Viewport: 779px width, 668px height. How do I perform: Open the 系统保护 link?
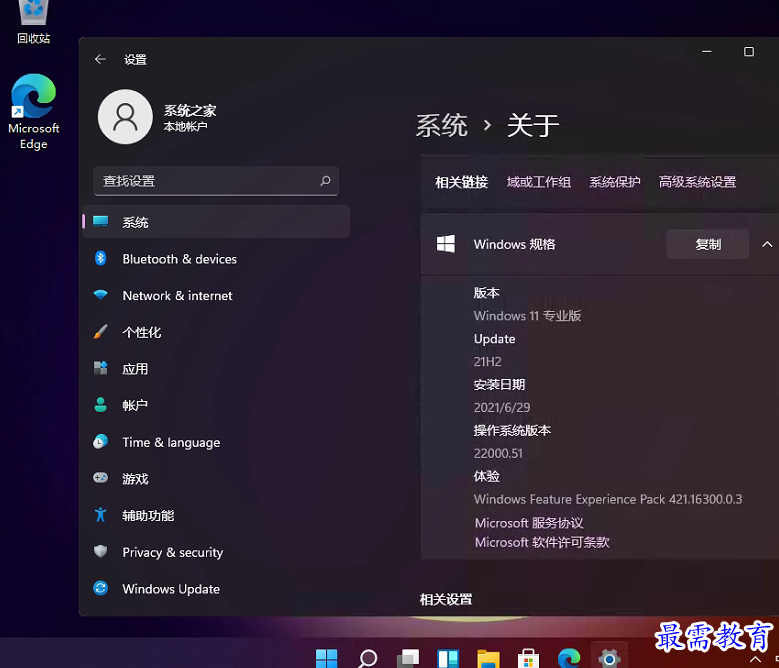(615, 182)
